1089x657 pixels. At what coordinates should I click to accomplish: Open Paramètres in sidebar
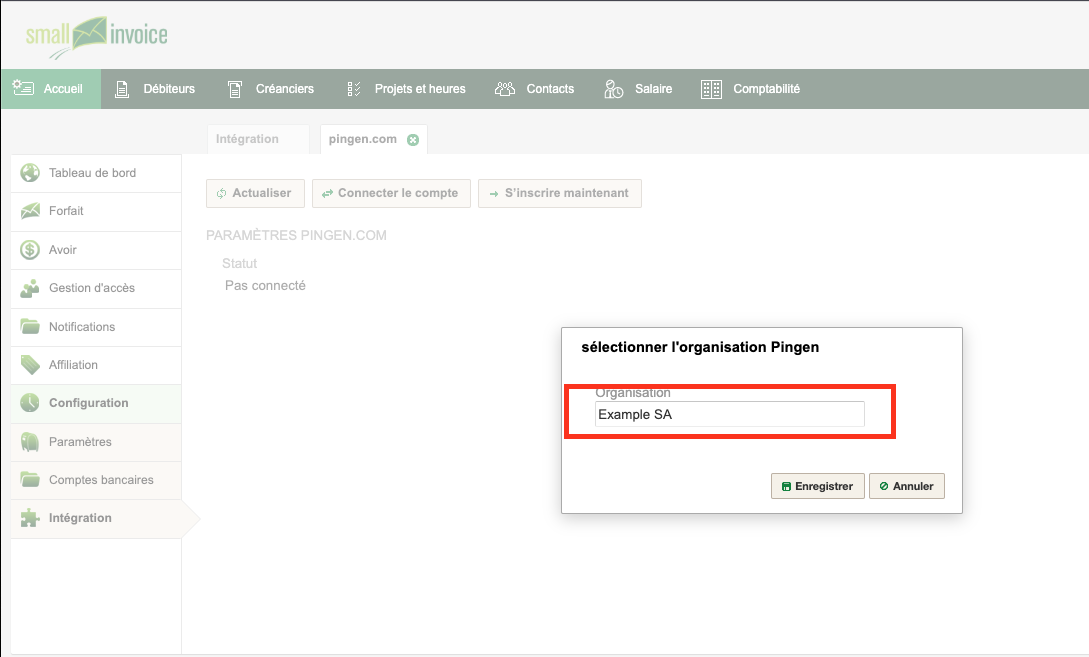96,442
